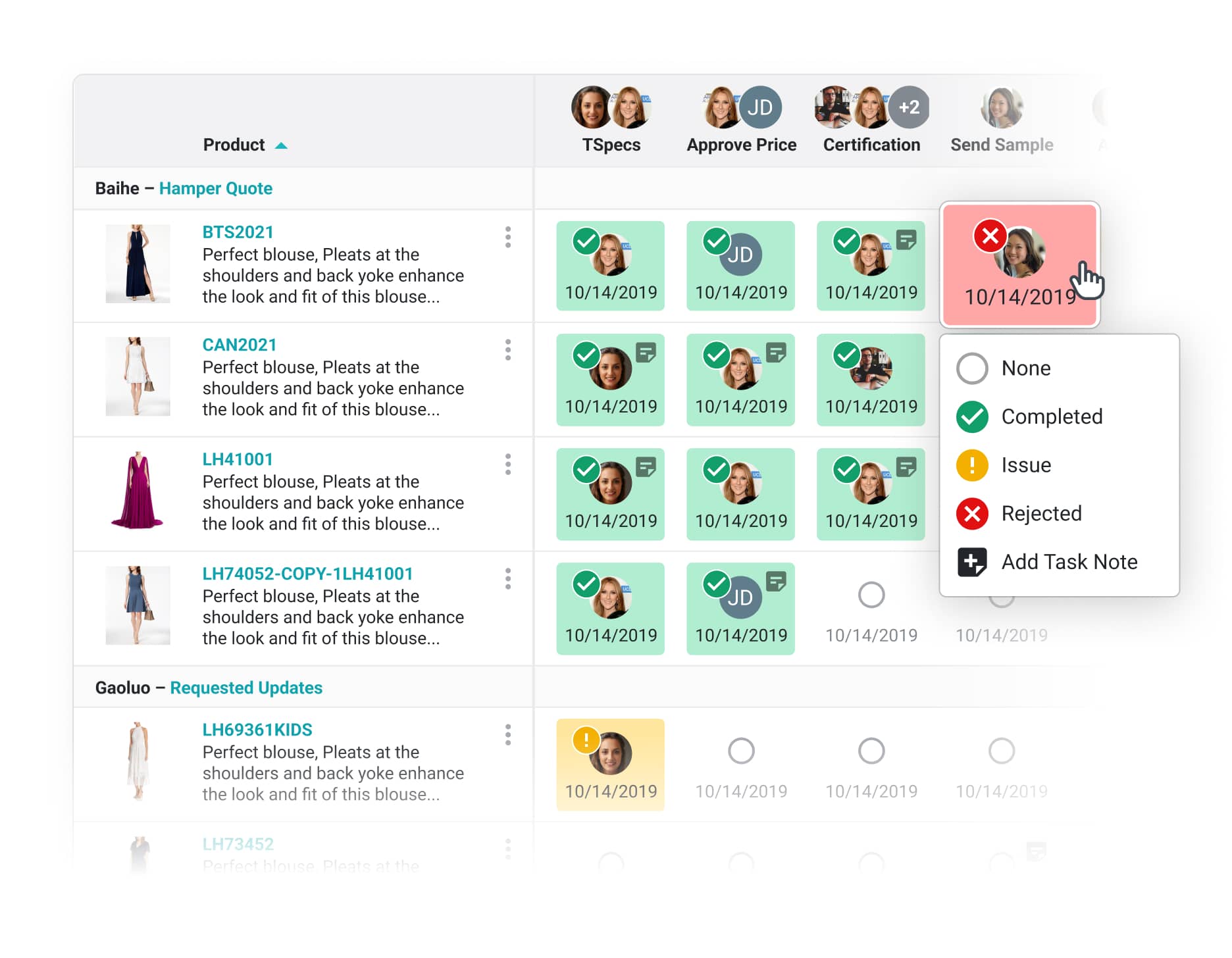Click the note icon on BTS2021 Certification cell
The height and width of the screenshot is (958, 1232).
coord(906,240)
